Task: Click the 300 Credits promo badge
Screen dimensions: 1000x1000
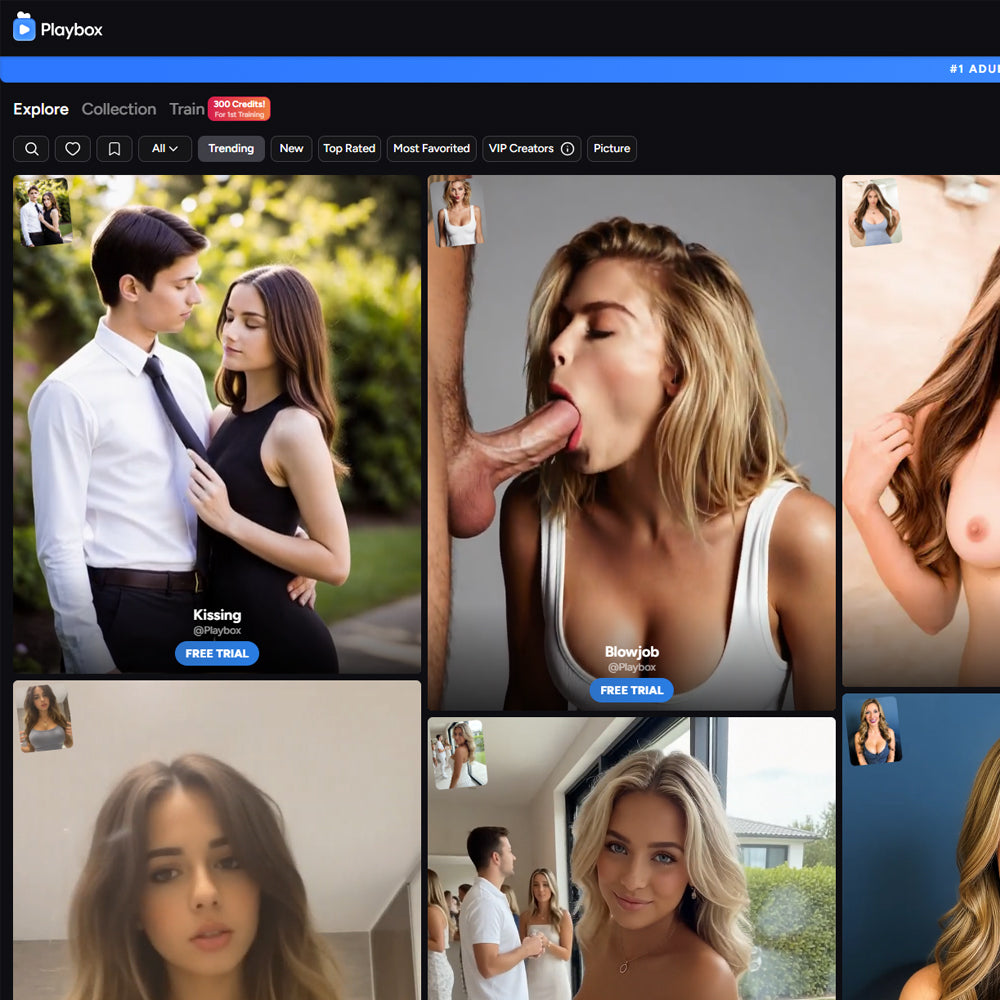Action: pos(239,109)
